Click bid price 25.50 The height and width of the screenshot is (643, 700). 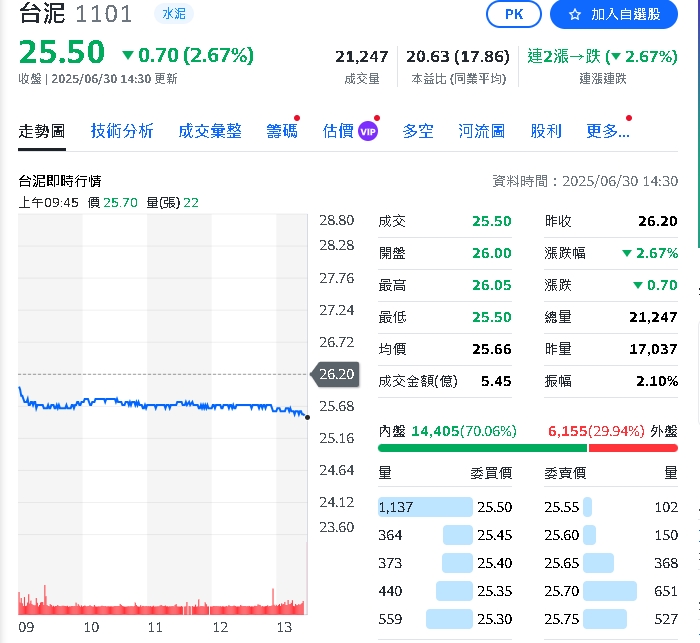click(495, 507)
